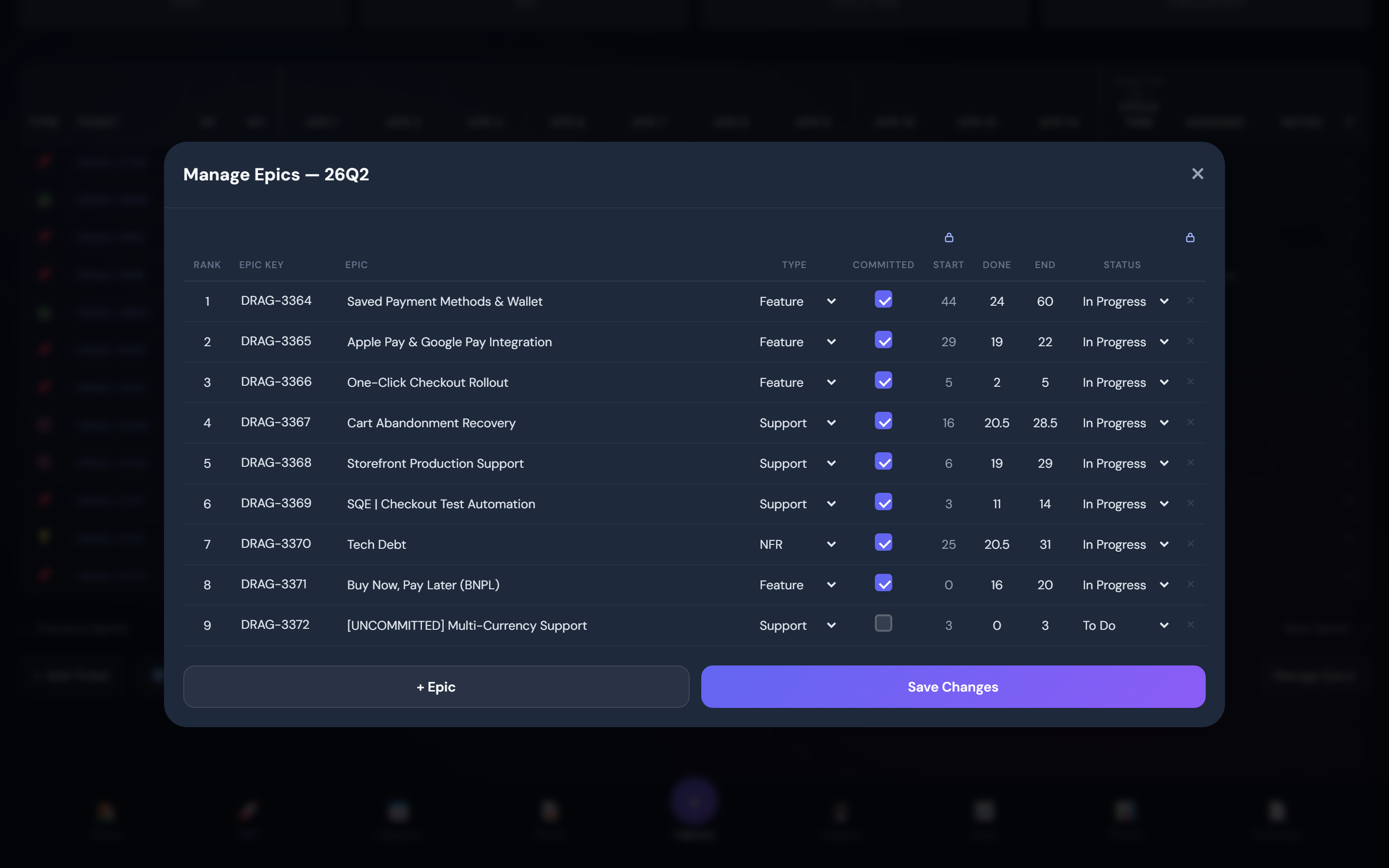Uncheck committed for SQE Checkout Test Automation
This screenshot has width=1389, height=868.
click(x=884, y=502)
